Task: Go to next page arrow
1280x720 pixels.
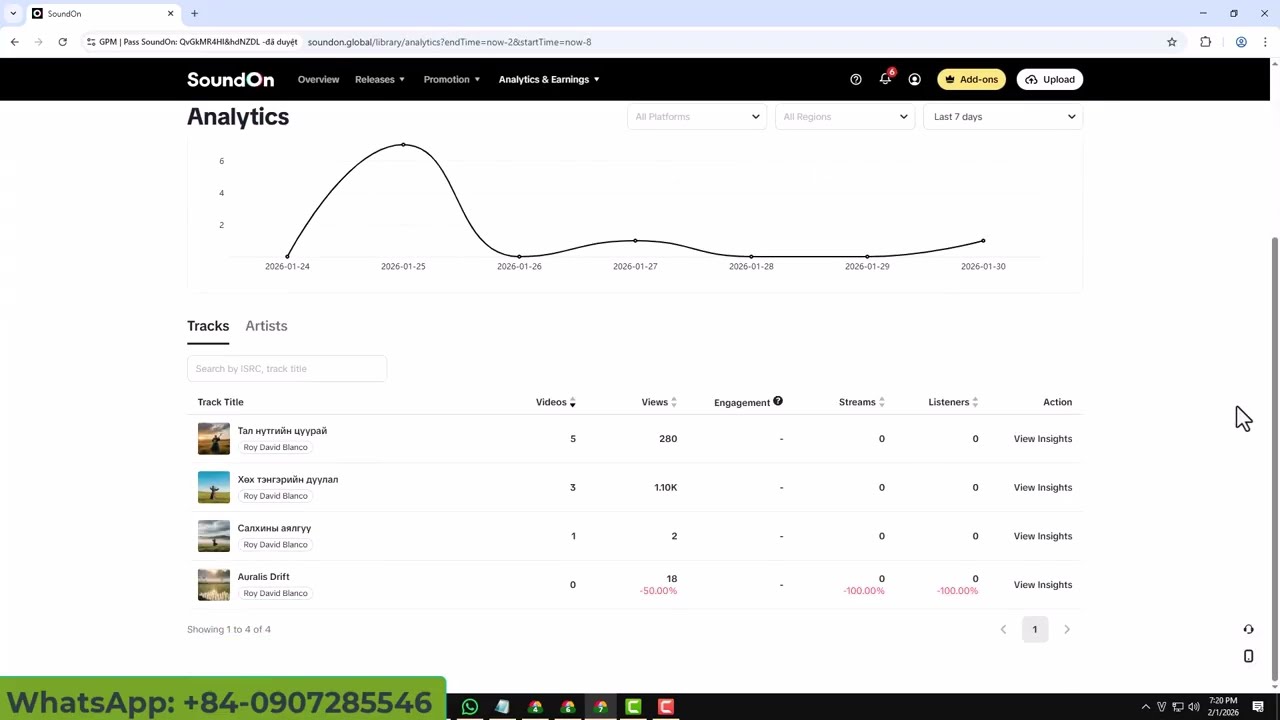Action: coord(1066,629)
